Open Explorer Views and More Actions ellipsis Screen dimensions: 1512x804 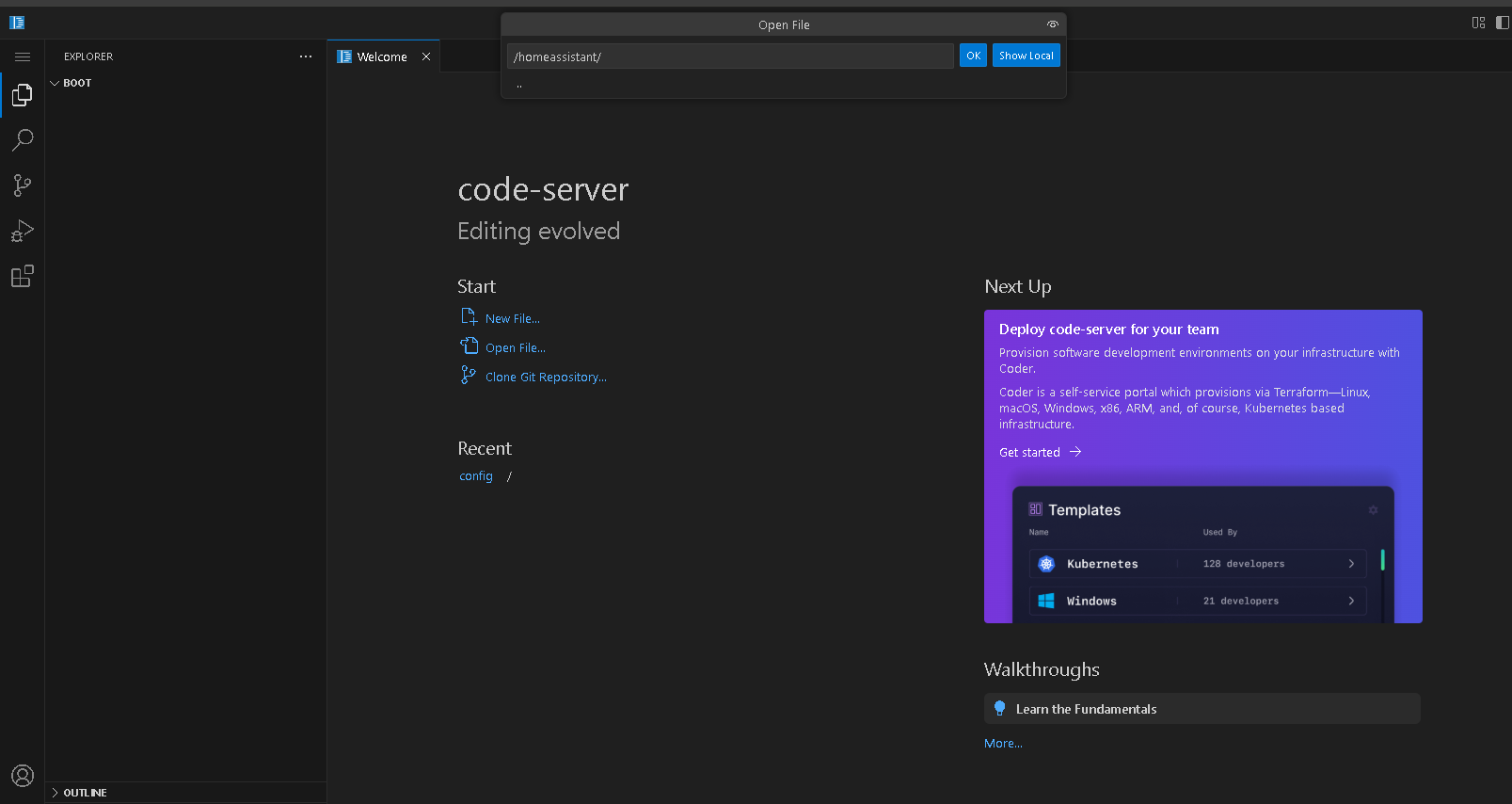[306, 56]
